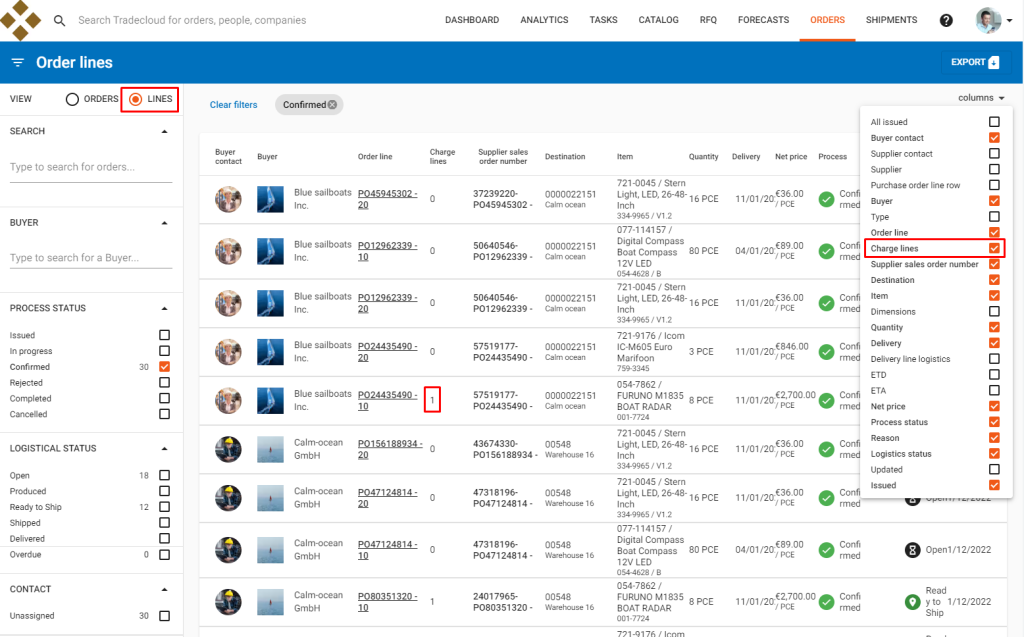Click Calm-ocean logo in PO47124814-20 row
Screen dimensions: 1024x637
270,498
